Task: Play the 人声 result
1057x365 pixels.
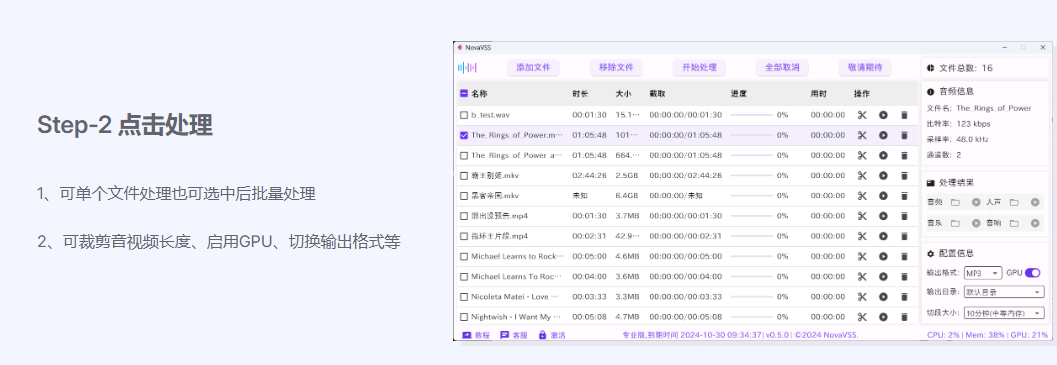Action: coord(1035,202)
